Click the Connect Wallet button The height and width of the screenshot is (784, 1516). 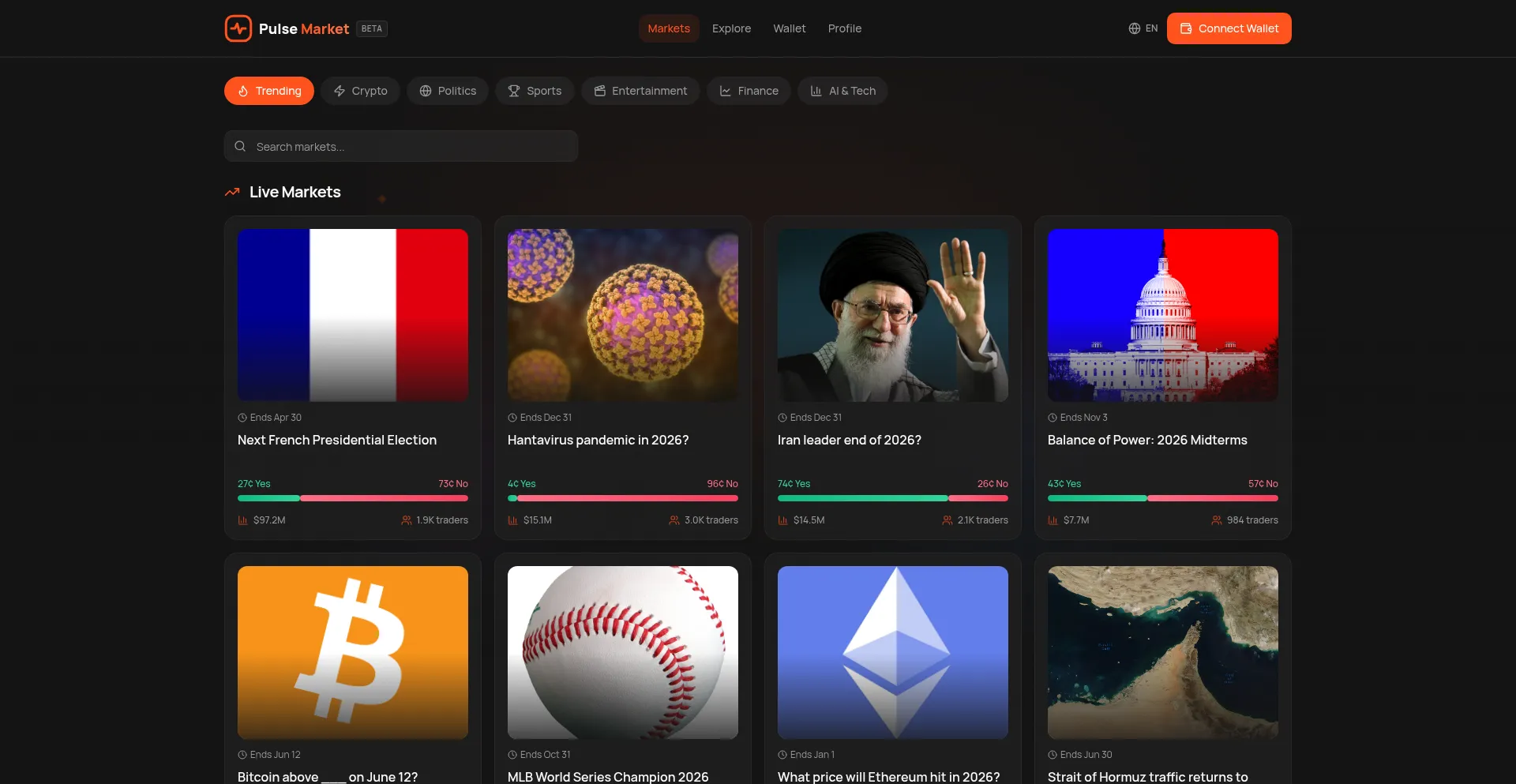point(1229,28)
